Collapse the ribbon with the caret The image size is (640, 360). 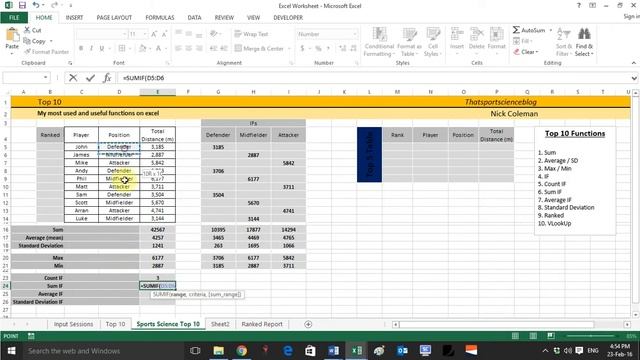click(633, 63)
